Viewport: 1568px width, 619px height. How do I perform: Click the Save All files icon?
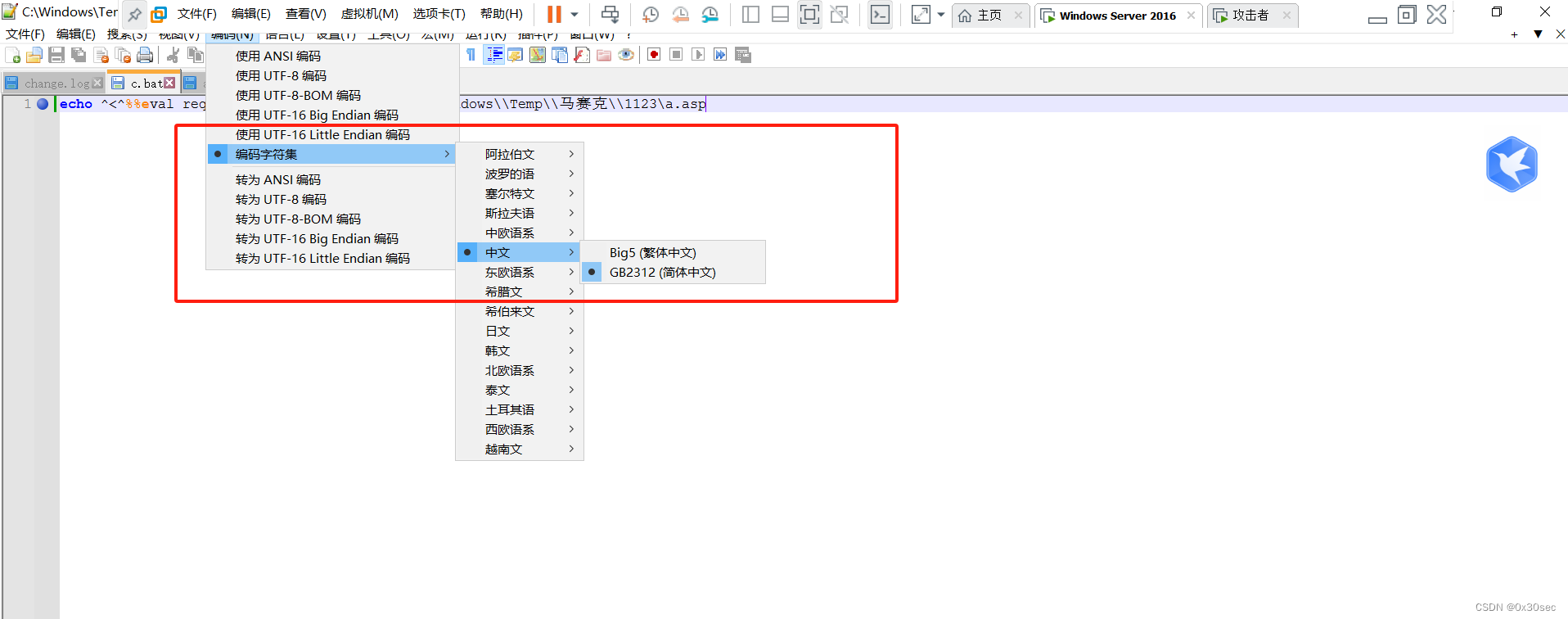point(79,55)
